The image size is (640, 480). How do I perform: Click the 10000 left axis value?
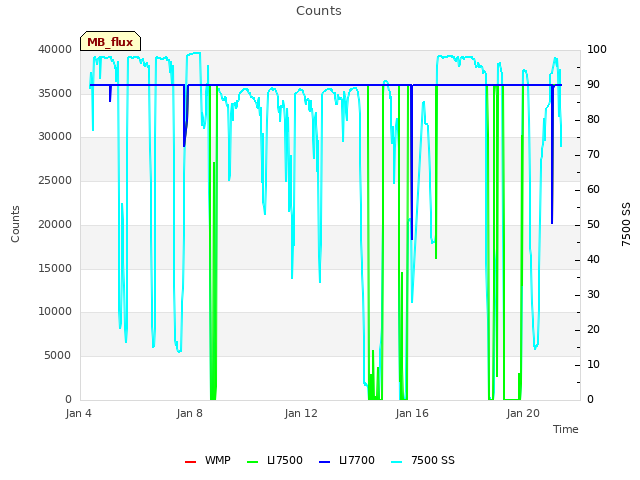click(55, 311)
